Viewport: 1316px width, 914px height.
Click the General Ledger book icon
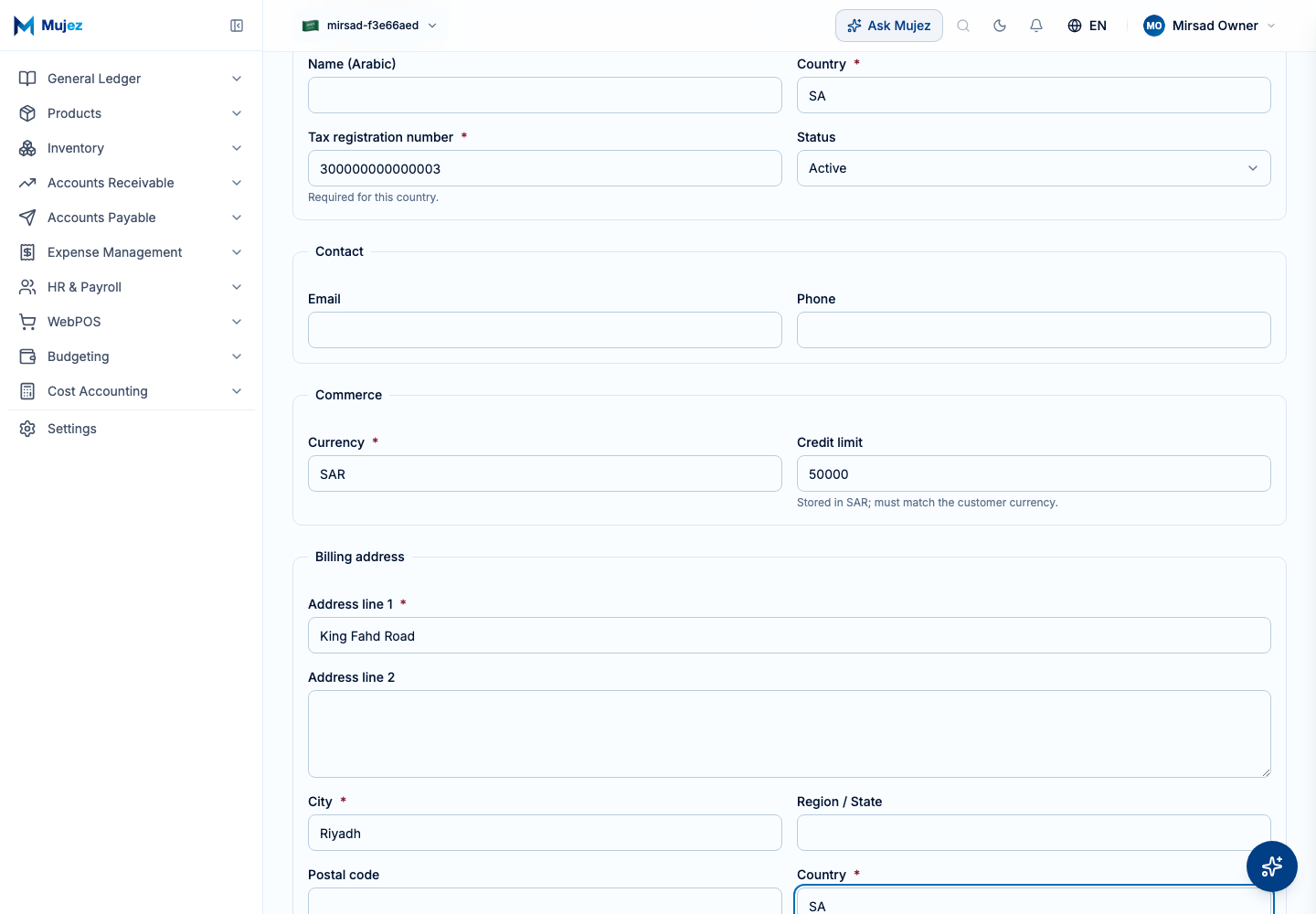27,79
